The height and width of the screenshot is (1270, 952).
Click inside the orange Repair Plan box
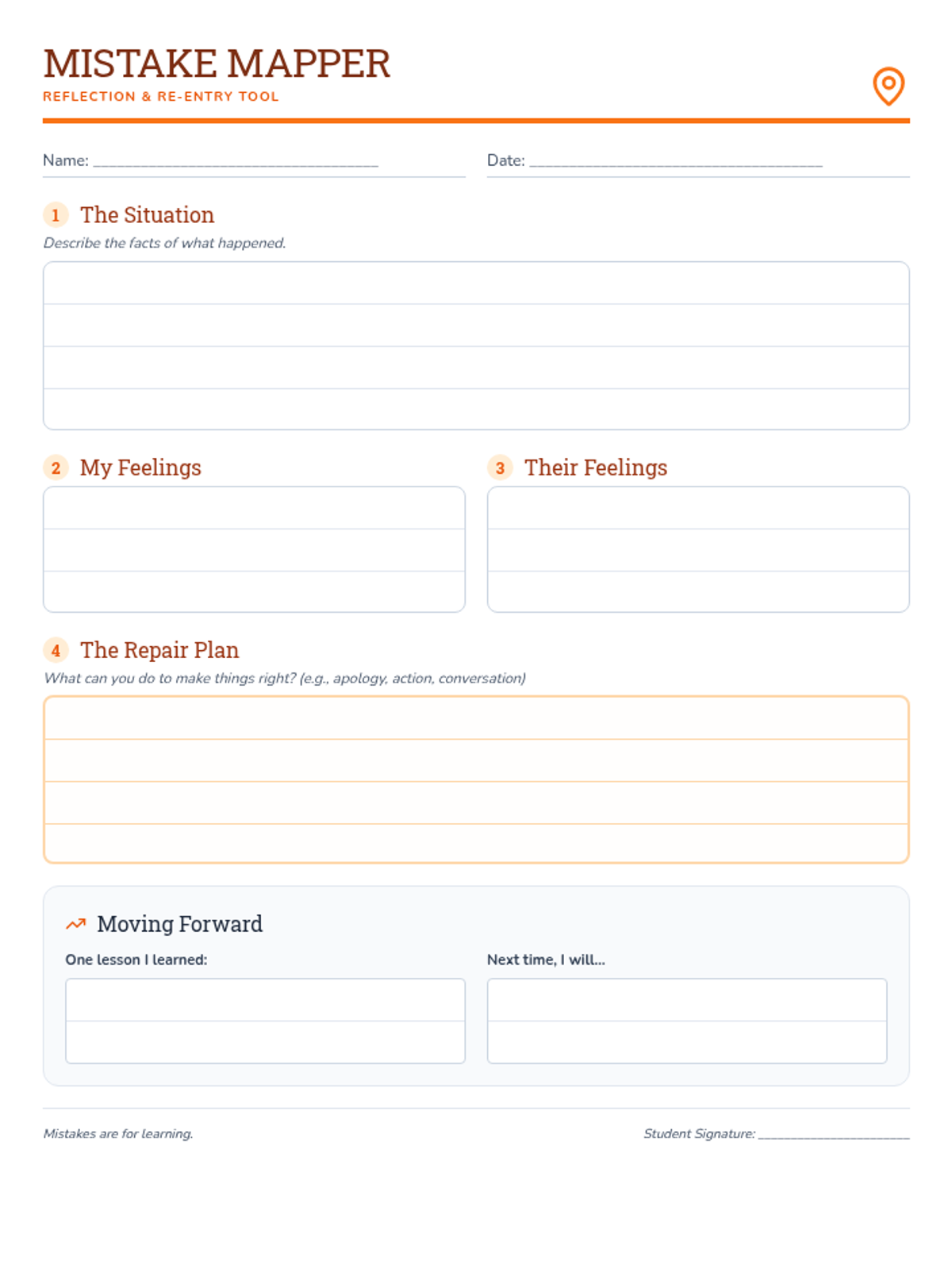point(476,779)
